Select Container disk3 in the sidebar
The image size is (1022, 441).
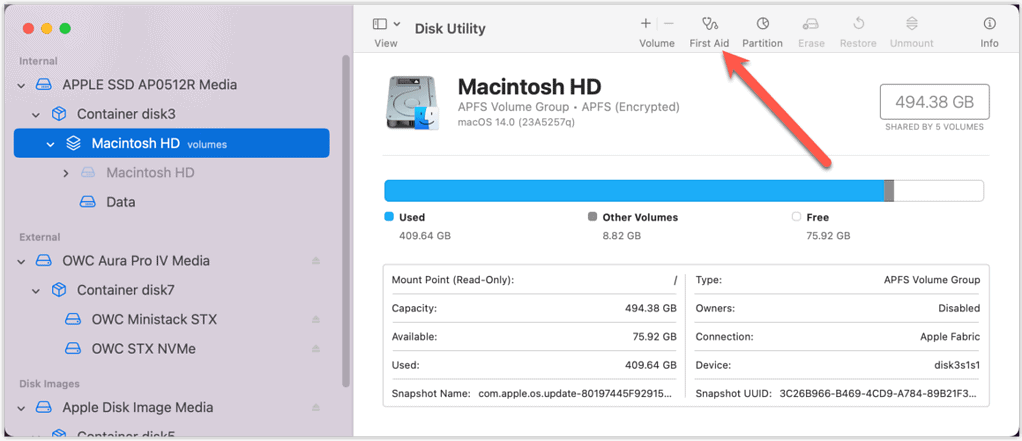pos(125,114)
